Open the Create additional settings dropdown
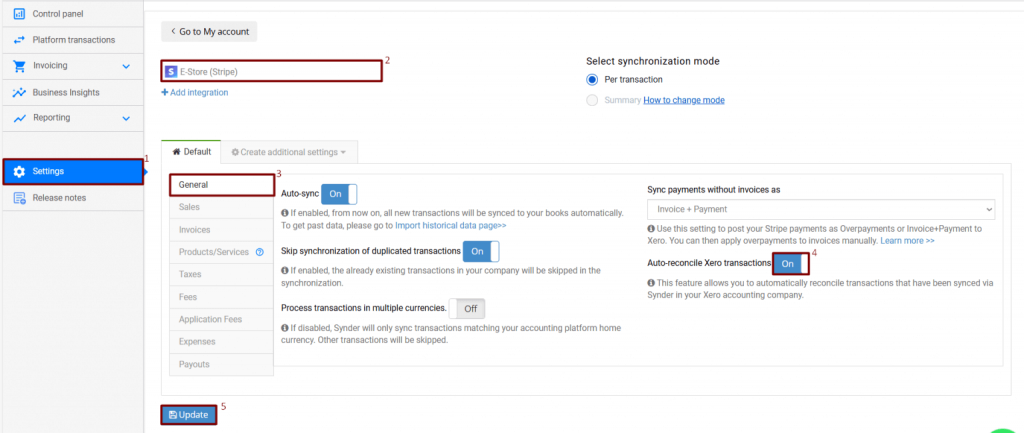The width and height of the screenshot is (1024, 433). coord(289,152)
